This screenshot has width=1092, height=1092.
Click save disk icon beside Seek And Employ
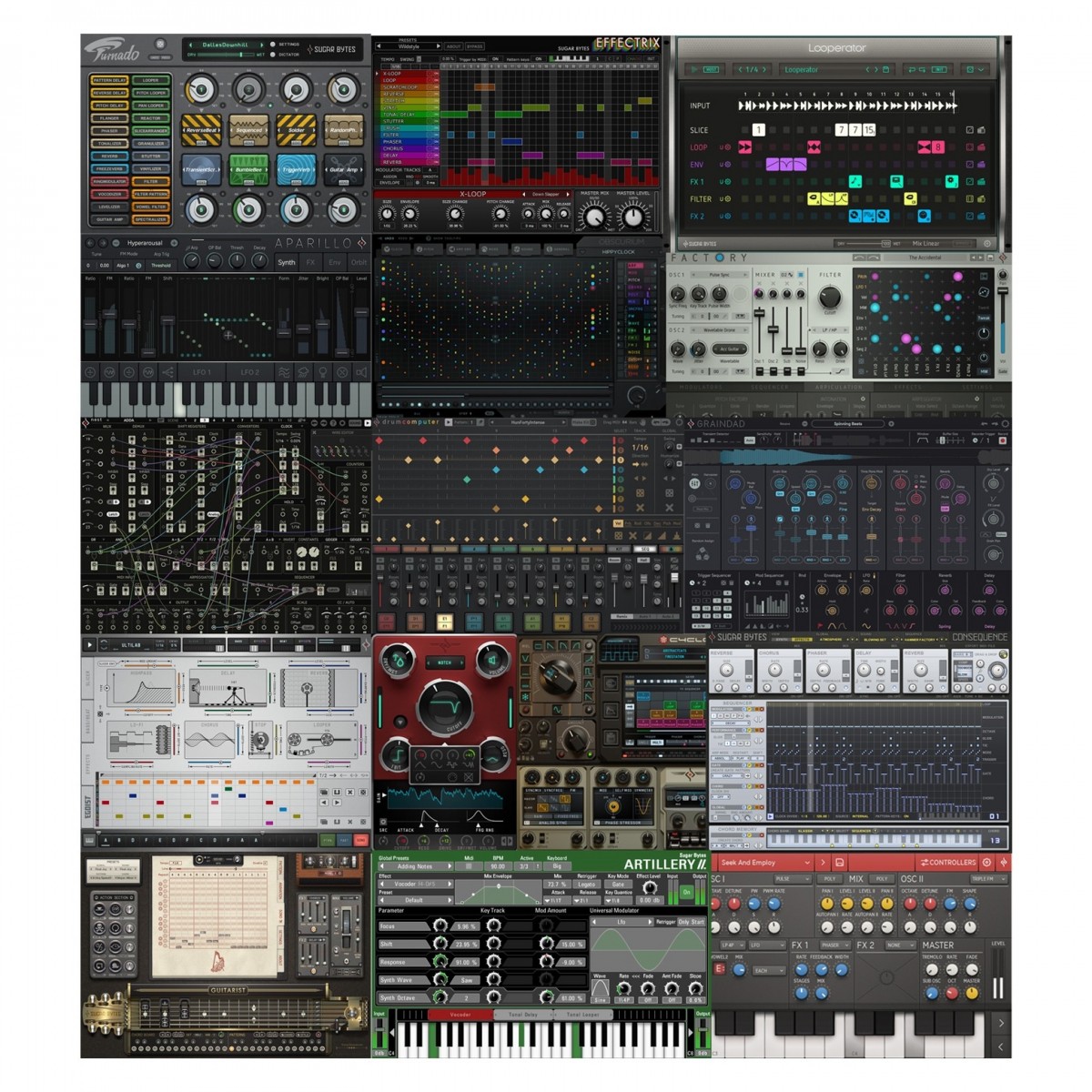[x=839, y=862]
